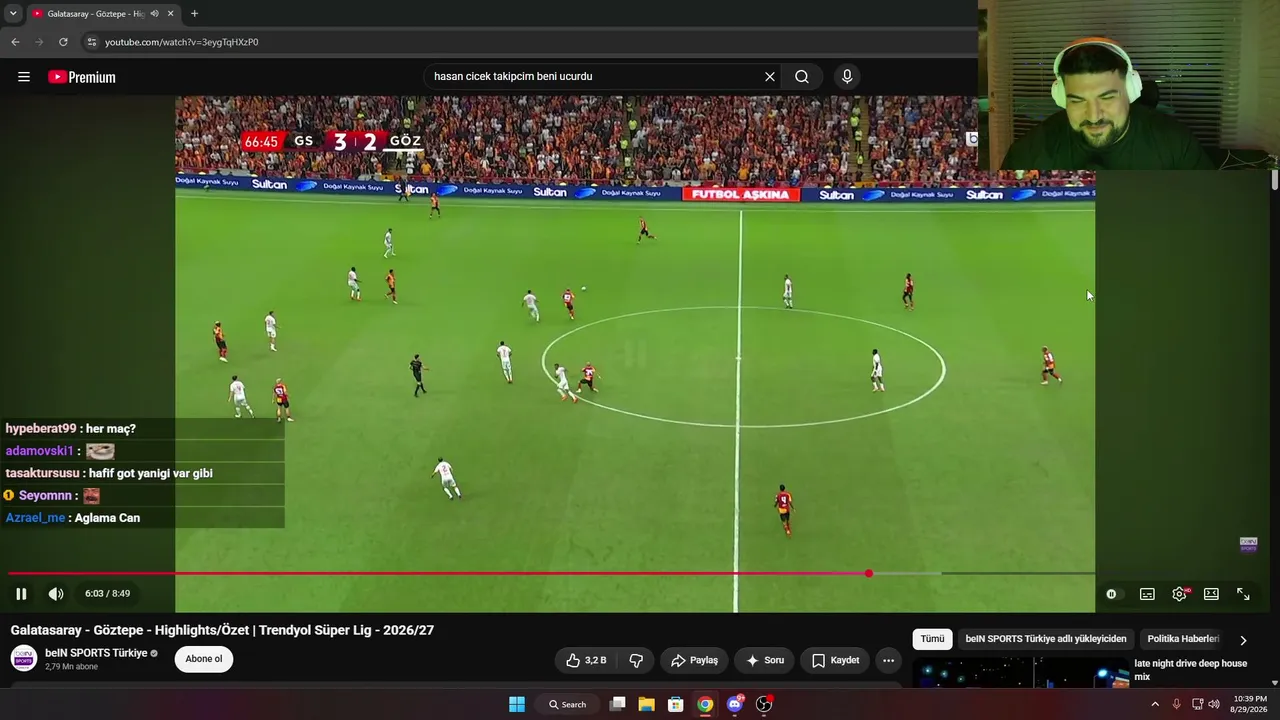
Task: Open system volume tray icon
Action: click(x=1214, y=704)
